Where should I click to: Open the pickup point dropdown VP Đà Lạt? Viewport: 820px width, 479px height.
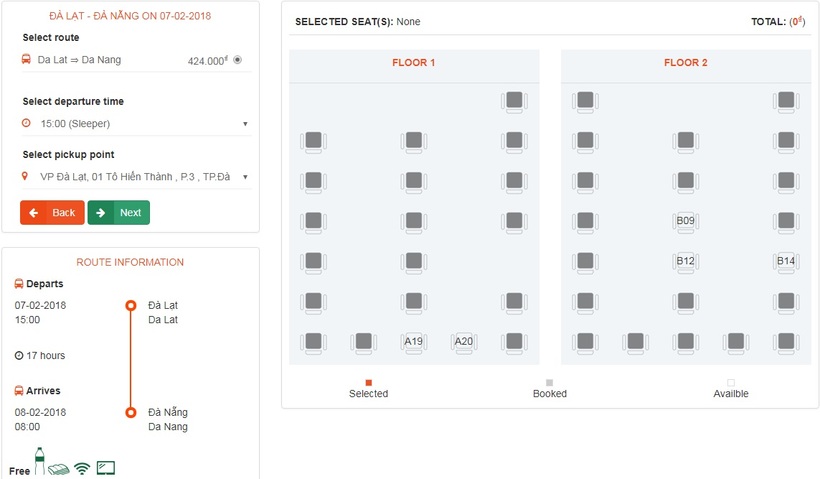(136, 177)
